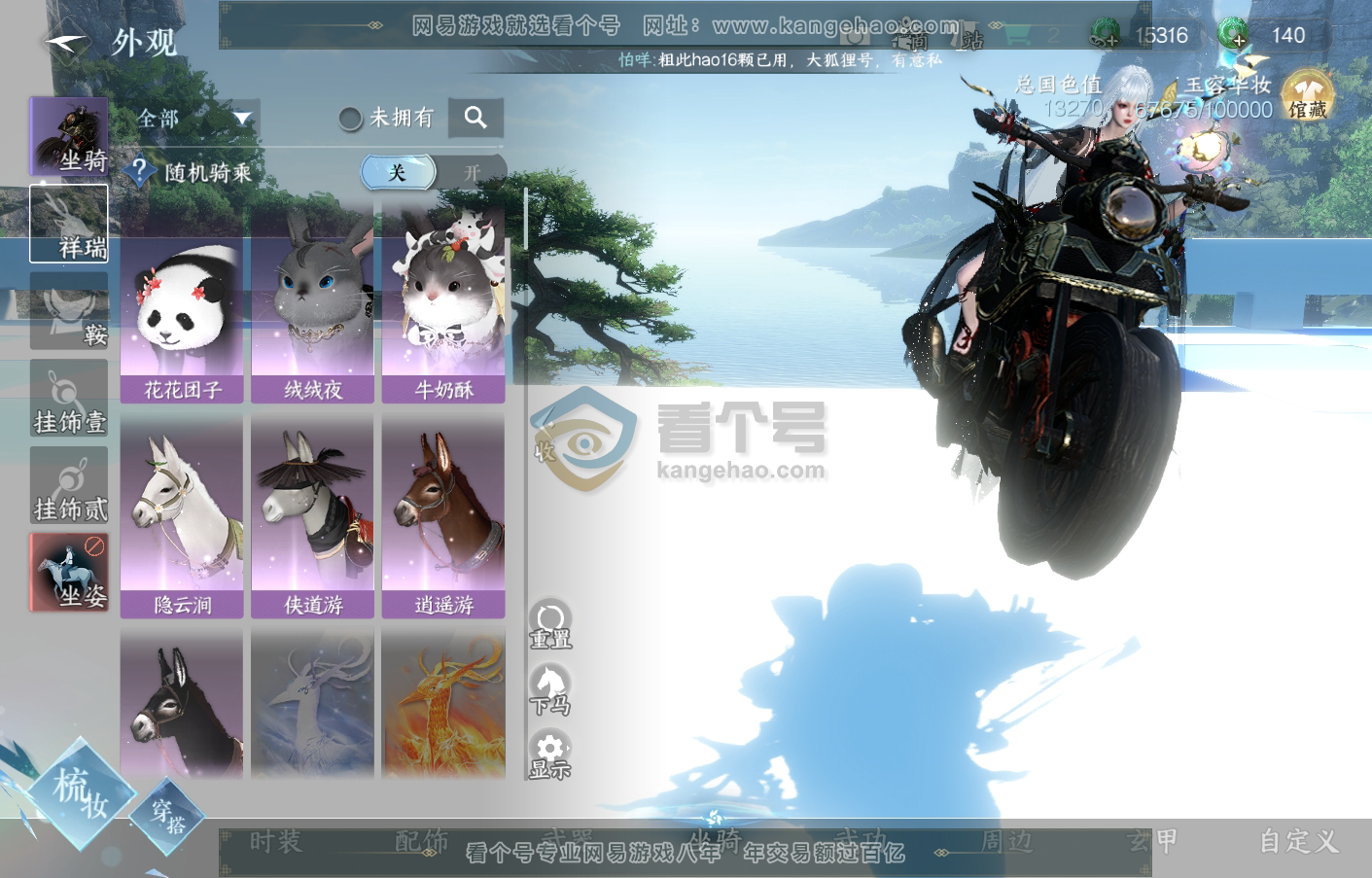Switch to the 配饰 tab
1372x878 pixels.
pyautogui.click(x=422, y=841)
